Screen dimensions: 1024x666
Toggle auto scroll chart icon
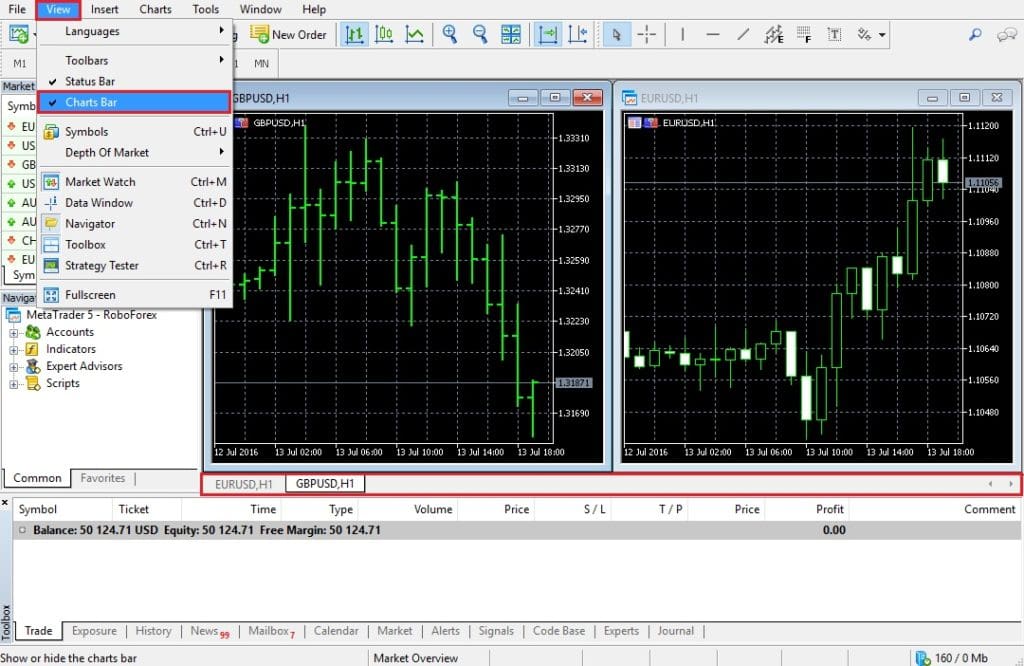547,35
